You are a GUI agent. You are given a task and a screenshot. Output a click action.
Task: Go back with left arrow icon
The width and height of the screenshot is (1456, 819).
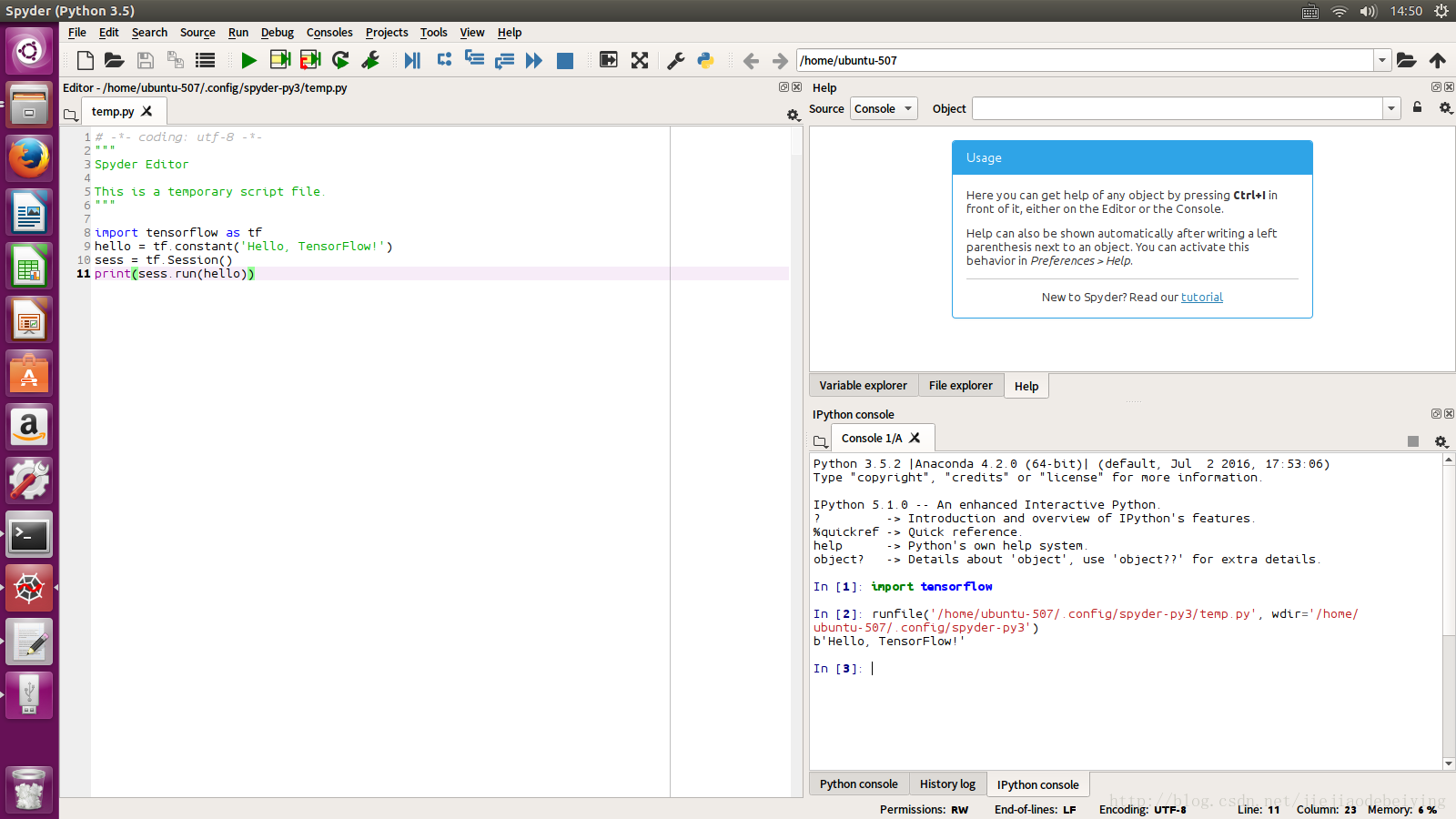751,61
